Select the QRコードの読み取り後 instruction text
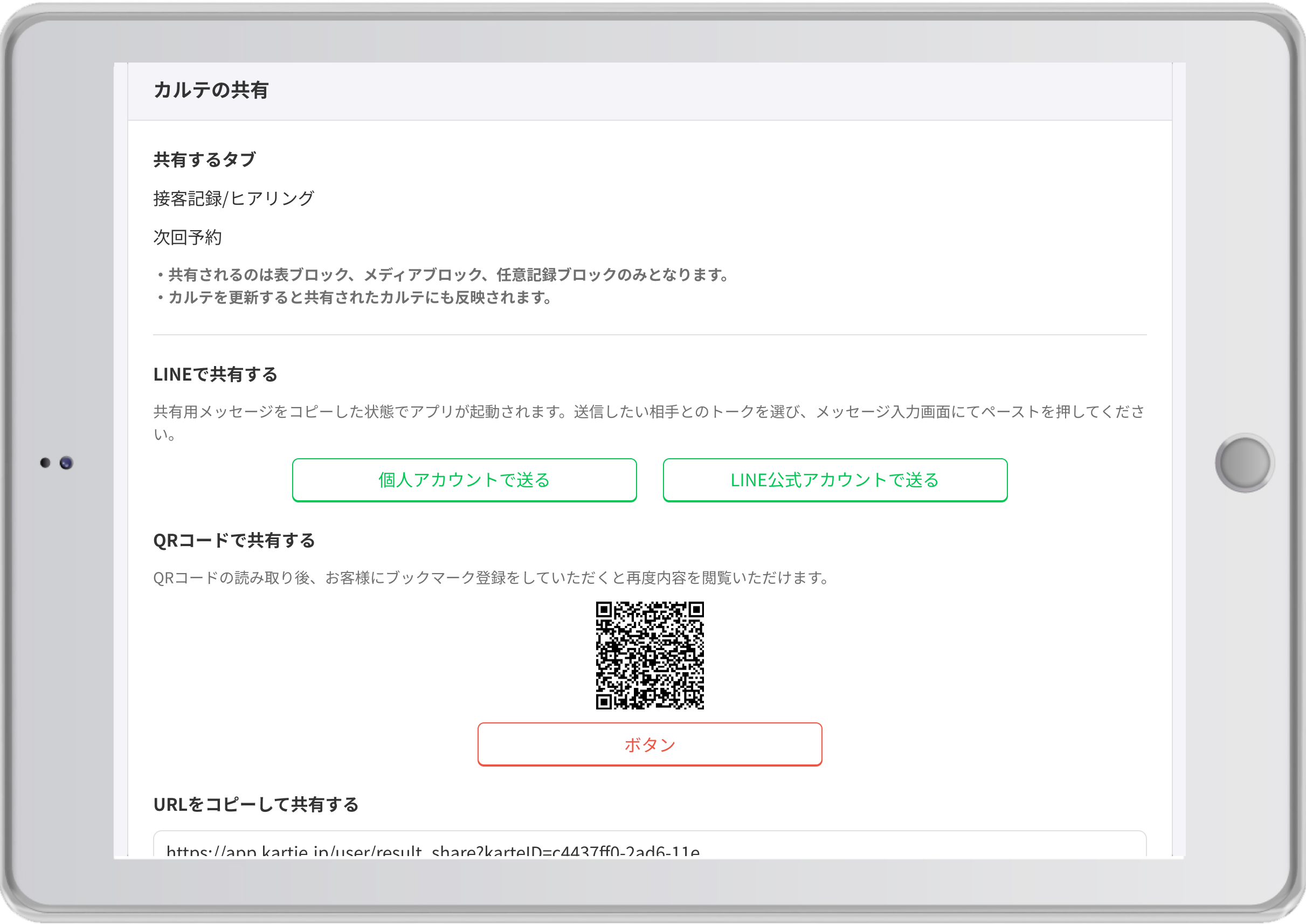Viewport: 1306px width, 924px height. pyautogui.click(x=493, y=578)
